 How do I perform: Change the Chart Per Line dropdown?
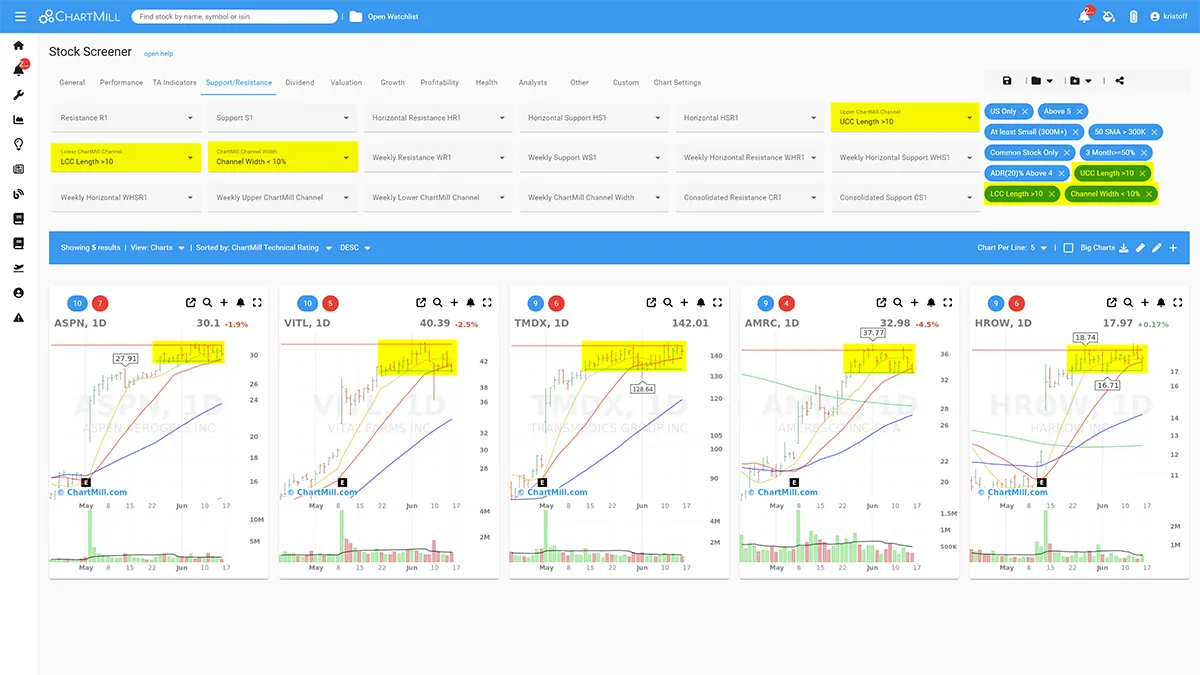[x=1013, y=248]
